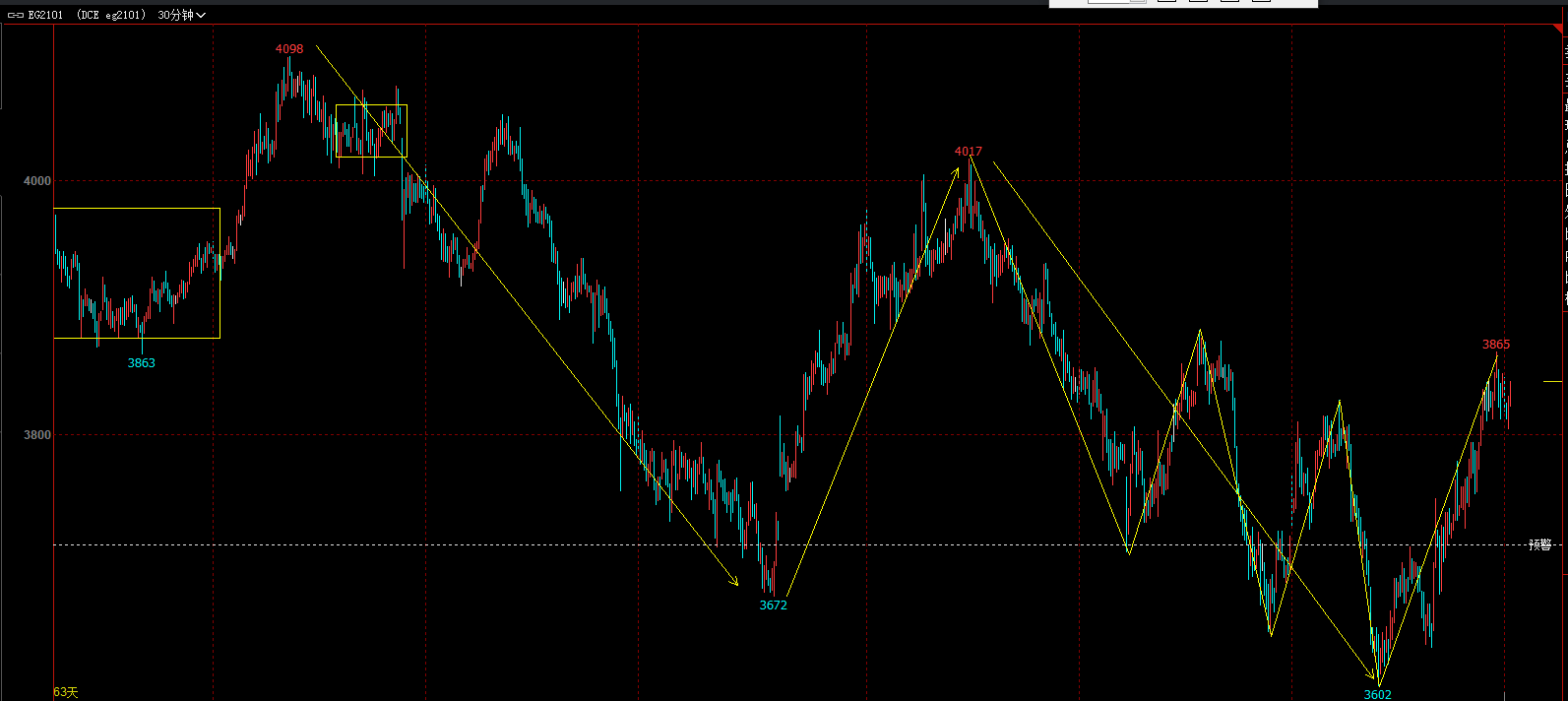The height and width of the screenshot is (701, 1568).
Task: Click the link icon beside EG2101
Action: [x=15, y=15]
